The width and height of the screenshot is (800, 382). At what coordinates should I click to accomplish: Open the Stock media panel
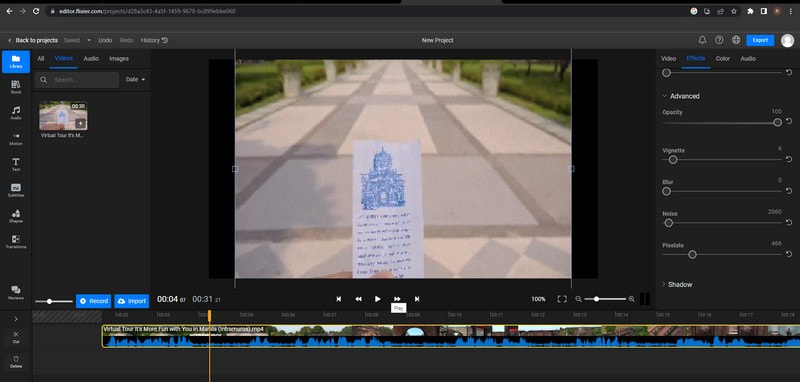16,87
